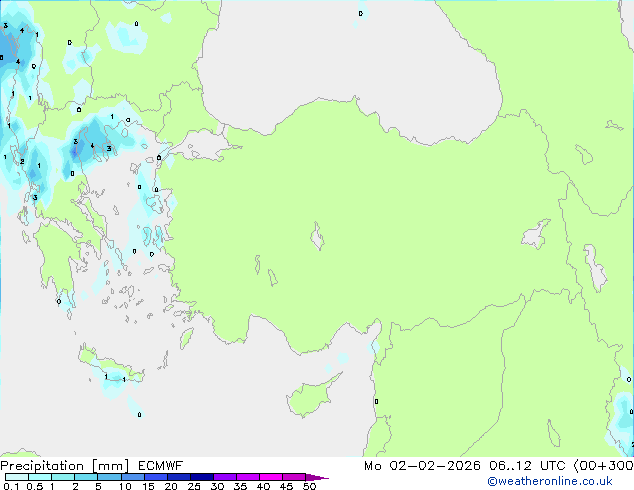Click the '[mm]' unit label

[x=110, y=466]
